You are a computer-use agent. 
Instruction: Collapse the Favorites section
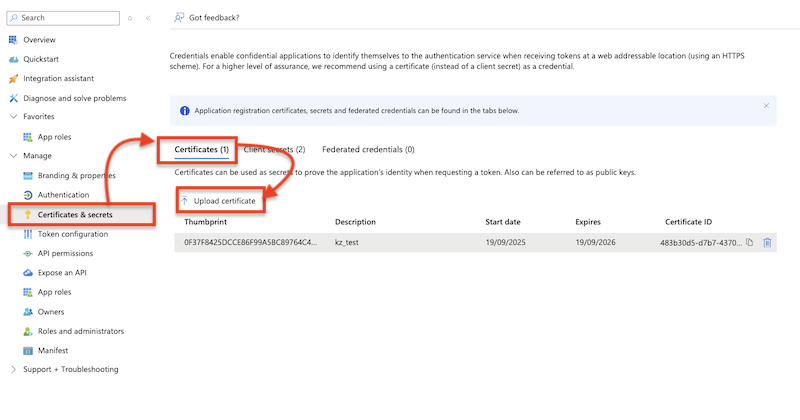coord(13,117)
